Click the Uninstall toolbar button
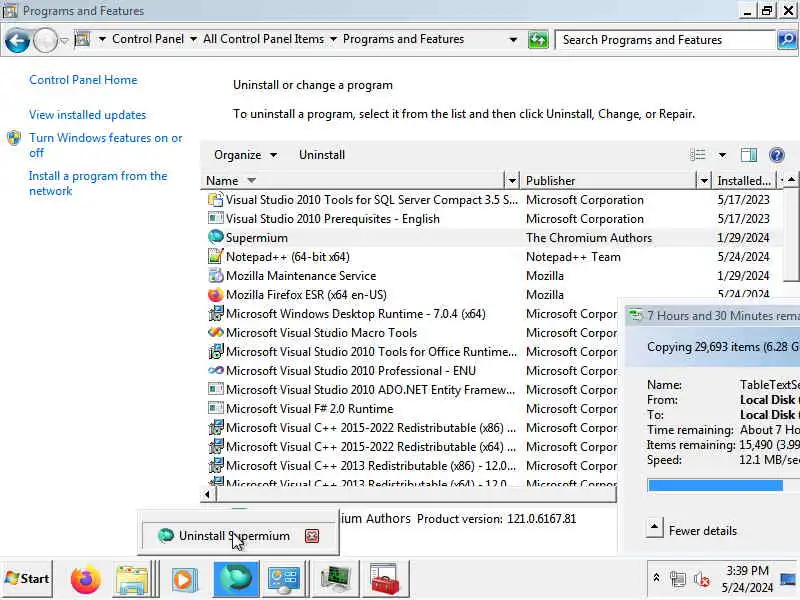Viewport: 800px width, 600px height. [322, 155]
